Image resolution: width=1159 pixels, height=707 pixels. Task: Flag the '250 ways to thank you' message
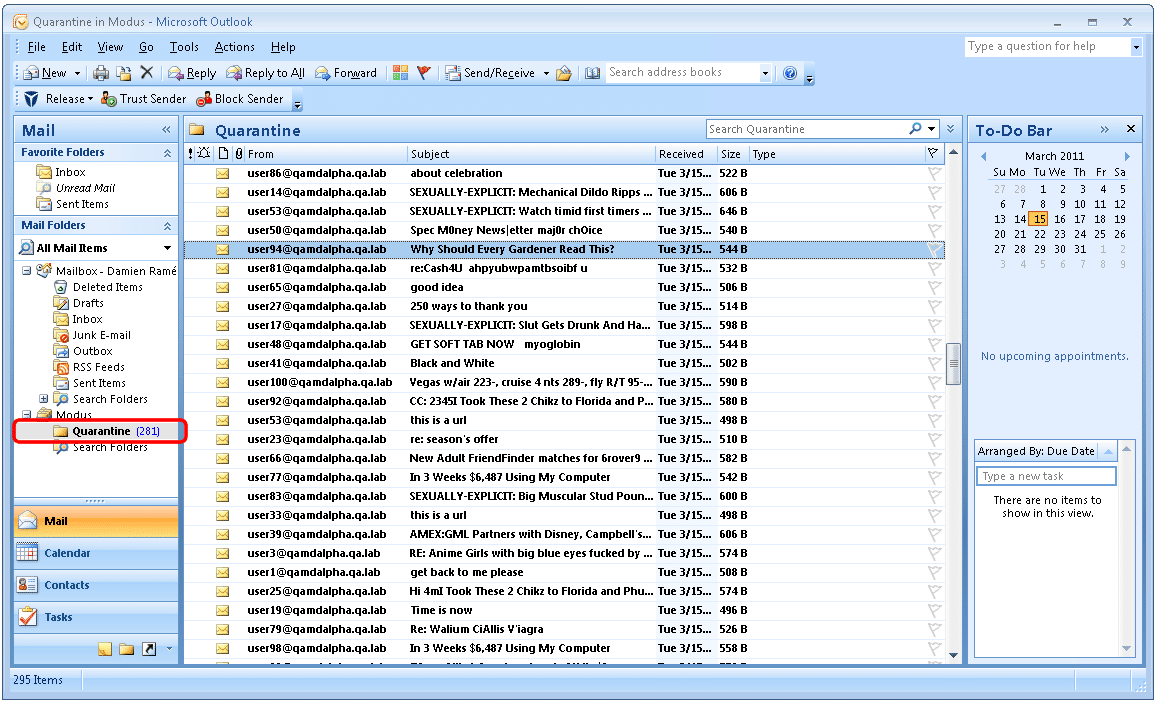(934, 306)
